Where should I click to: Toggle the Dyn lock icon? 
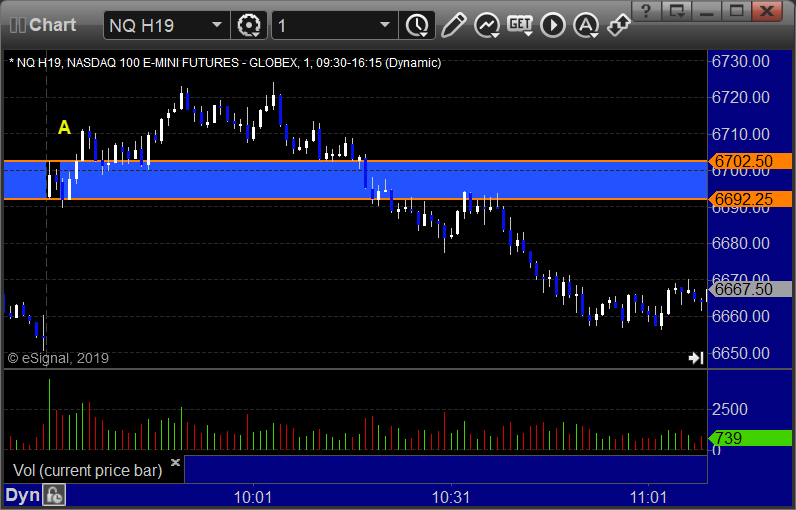tap(54, 495)
